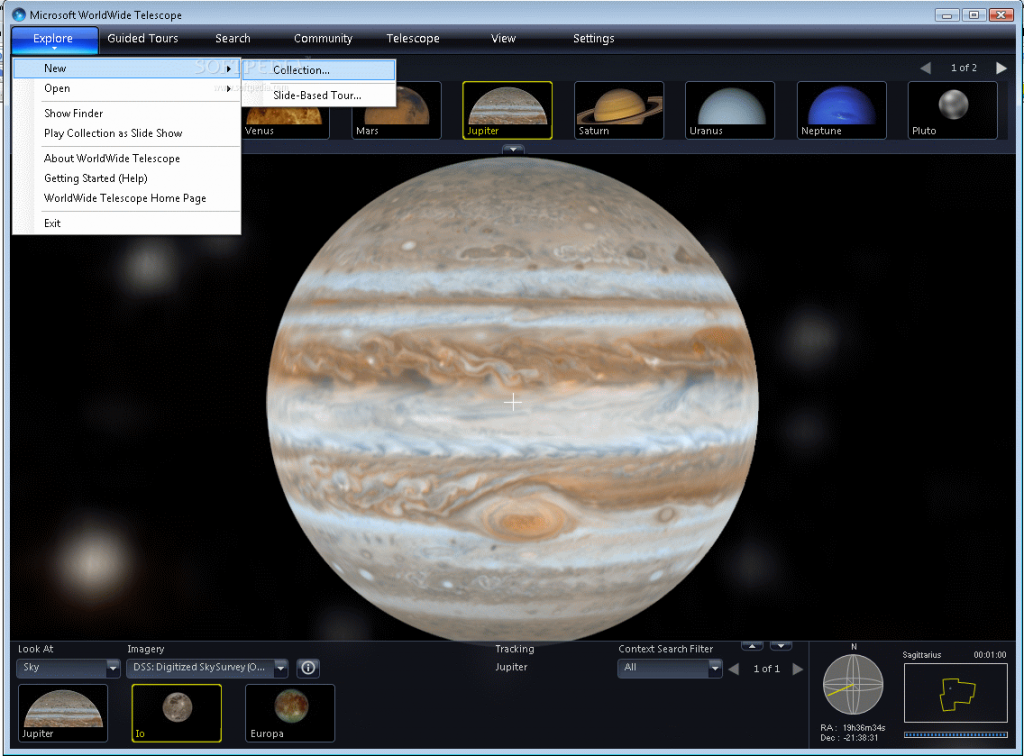Select the Jupiter thumbnail in top collection
This screenshot has height=756, width=1024.
507,111
